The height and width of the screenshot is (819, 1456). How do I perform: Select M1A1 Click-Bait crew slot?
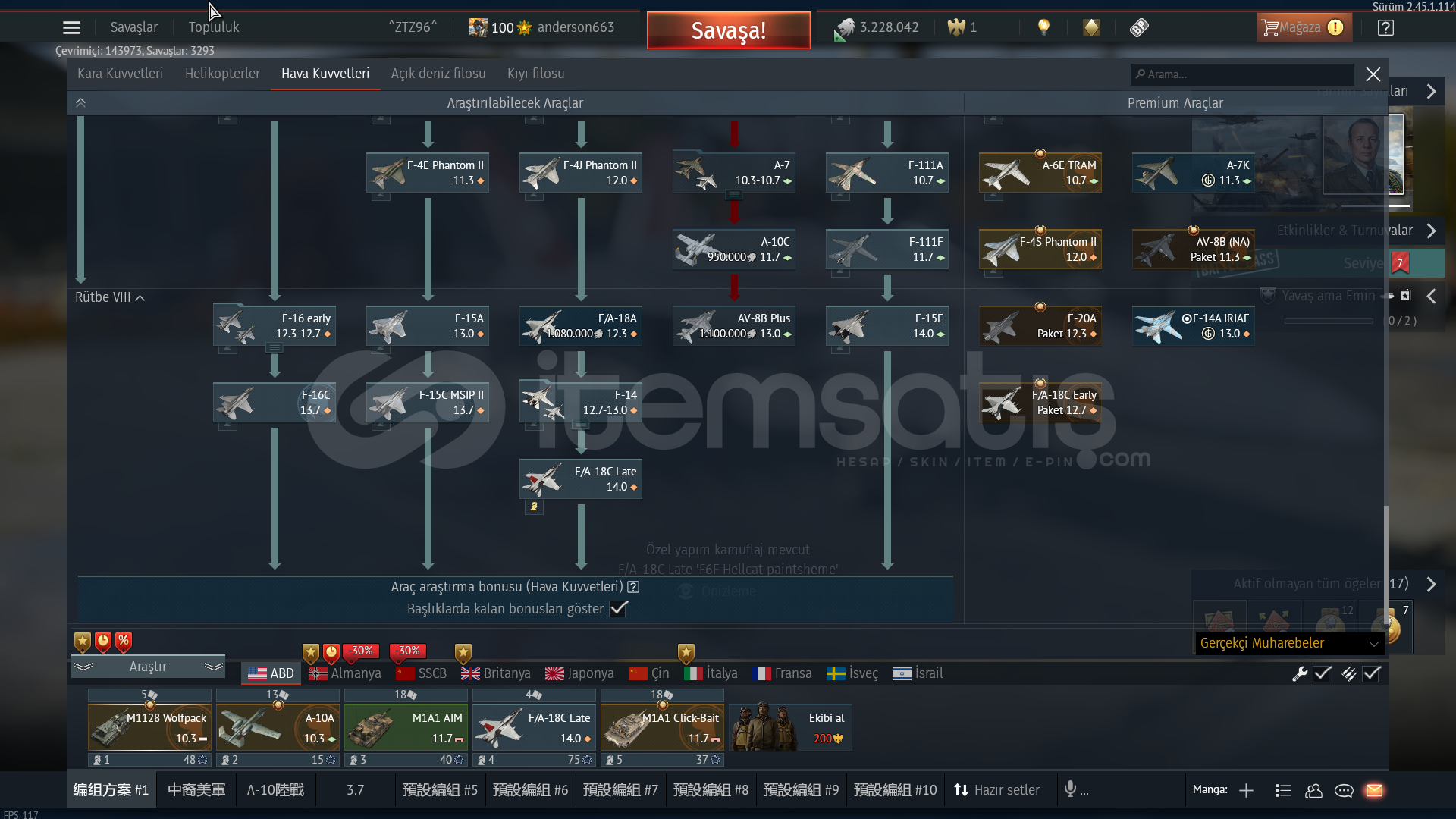(x=662, y=727)
